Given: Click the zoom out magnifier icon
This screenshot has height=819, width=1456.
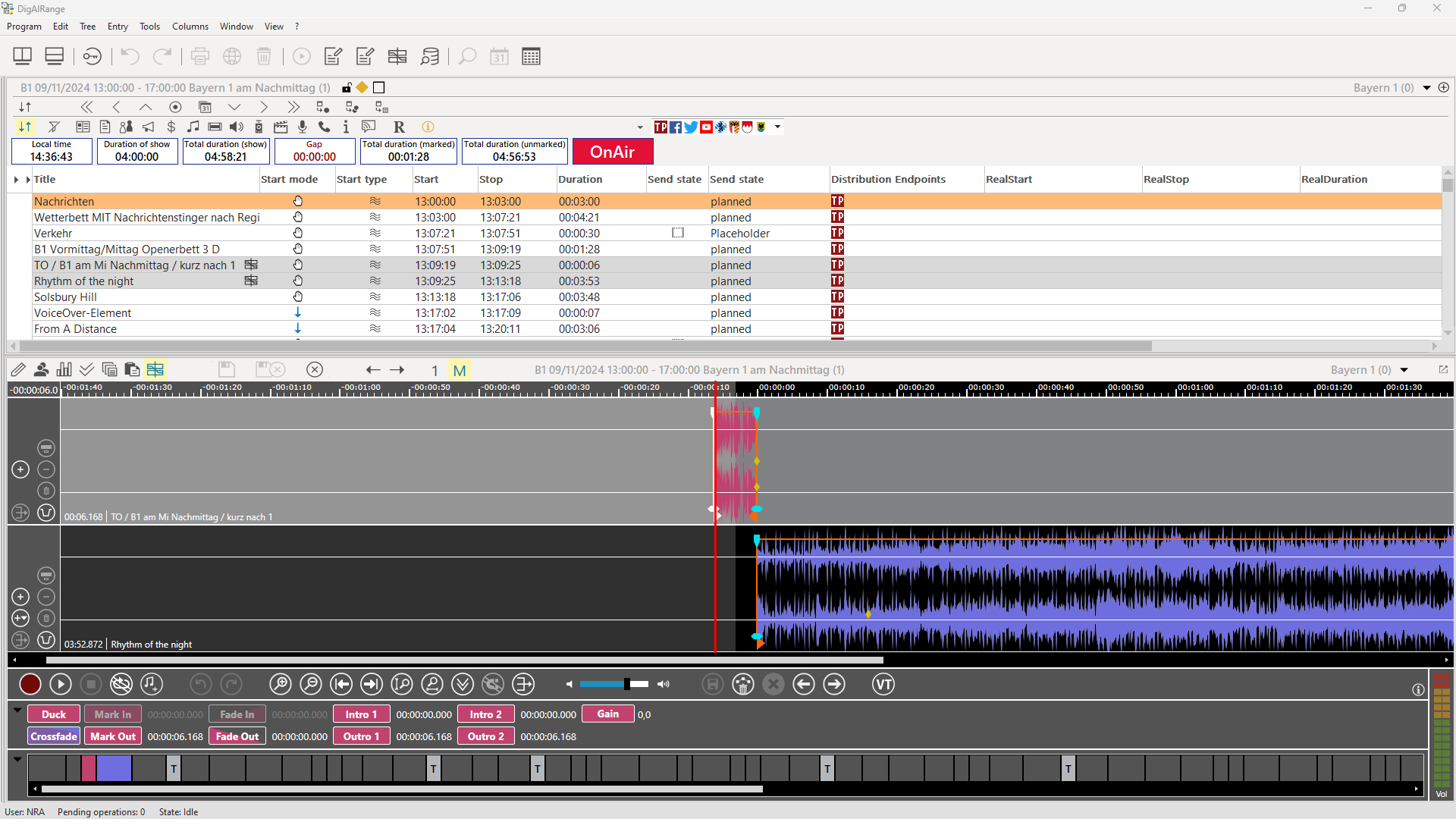Looking at the screenshot, I should click(311, 685).
